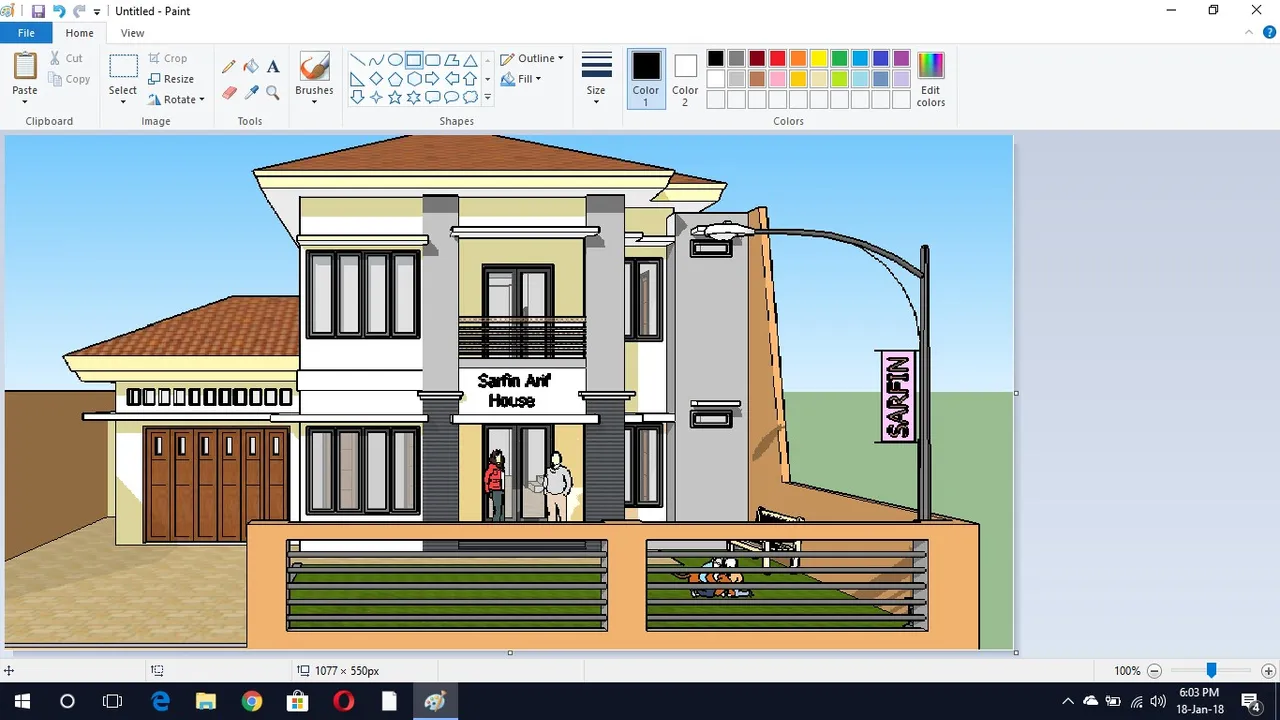
Task: Open the shape Outline dropdown
Action: click(x=532, y=59)
